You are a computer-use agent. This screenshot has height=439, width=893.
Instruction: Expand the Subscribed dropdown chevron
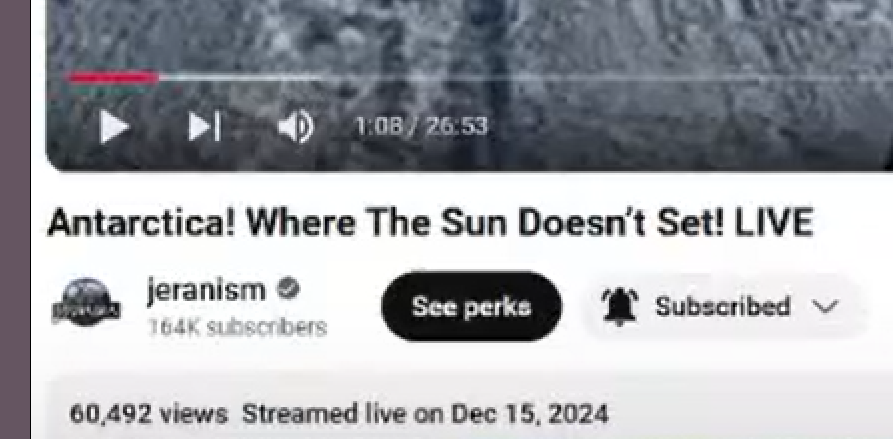825,307
